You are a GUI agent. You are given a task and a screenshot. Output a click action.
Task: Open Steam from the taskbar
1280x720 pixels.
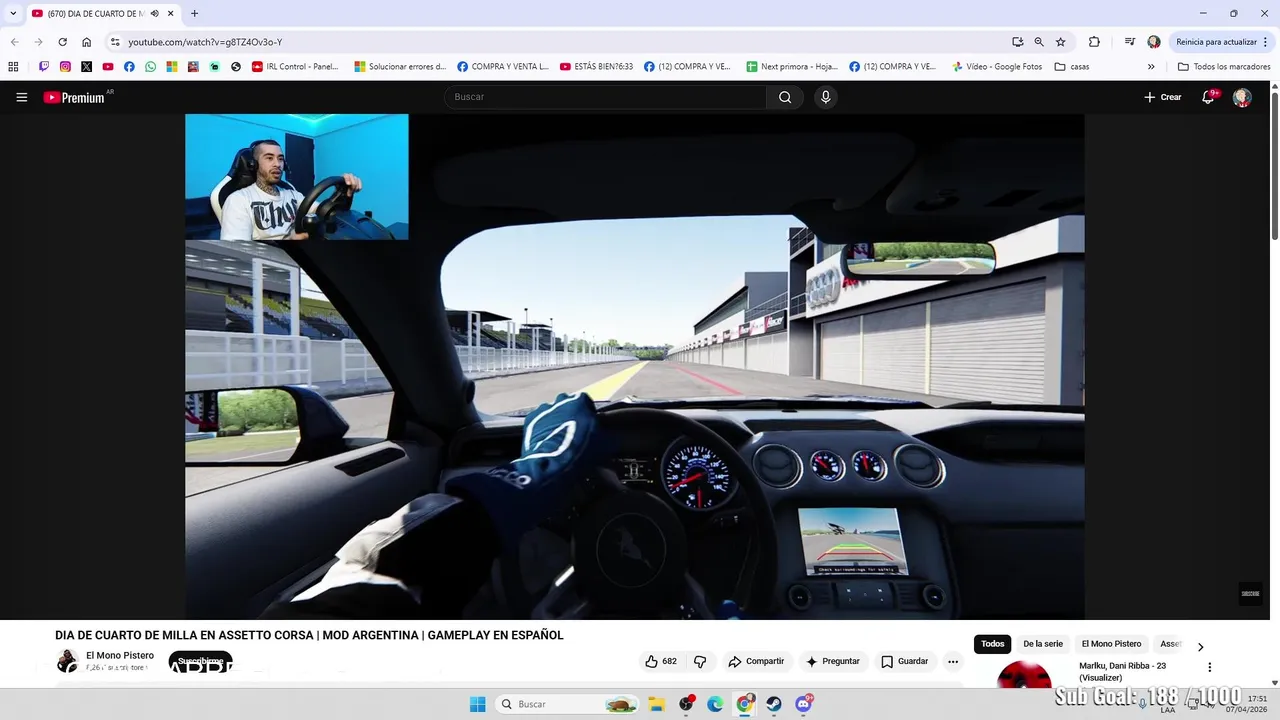774,704
